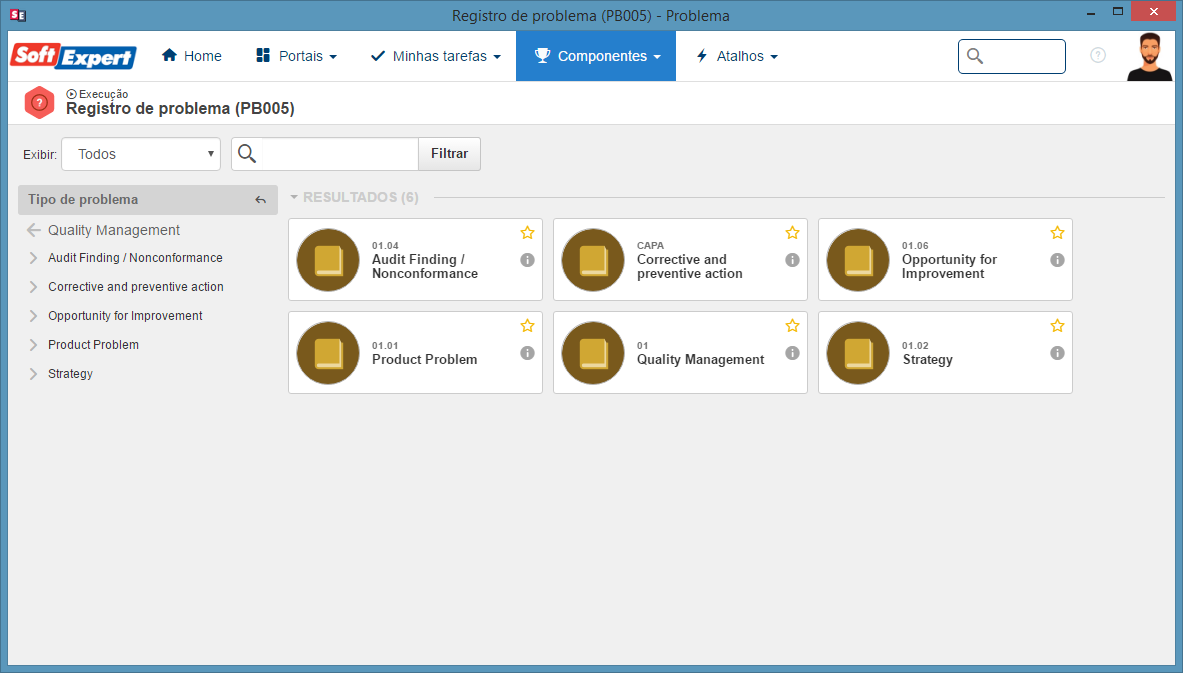Open the CAPA Corrective and preventive action title

coord(690,266)
